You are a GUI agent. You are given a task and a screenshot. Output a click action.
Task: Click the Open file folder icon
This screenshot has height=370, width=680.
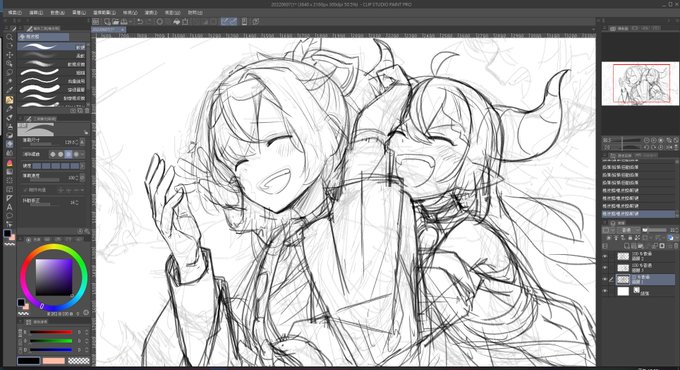point(116,21)
